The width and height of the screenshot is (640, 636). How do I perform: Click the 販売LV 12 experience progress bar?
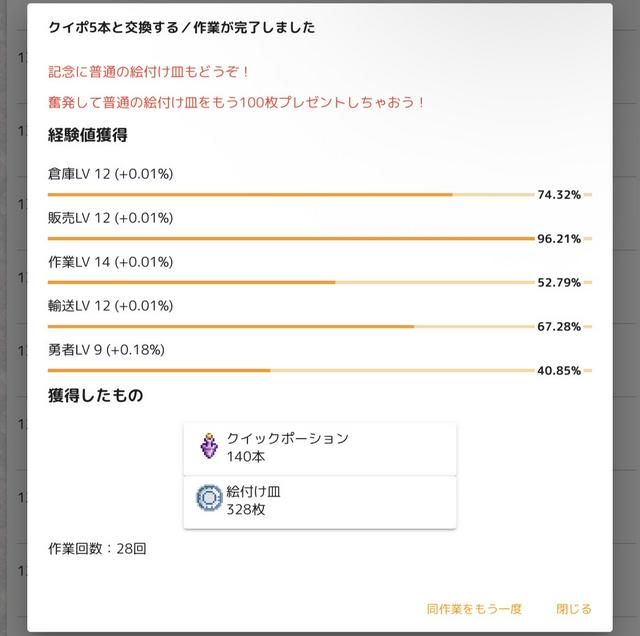290,239
